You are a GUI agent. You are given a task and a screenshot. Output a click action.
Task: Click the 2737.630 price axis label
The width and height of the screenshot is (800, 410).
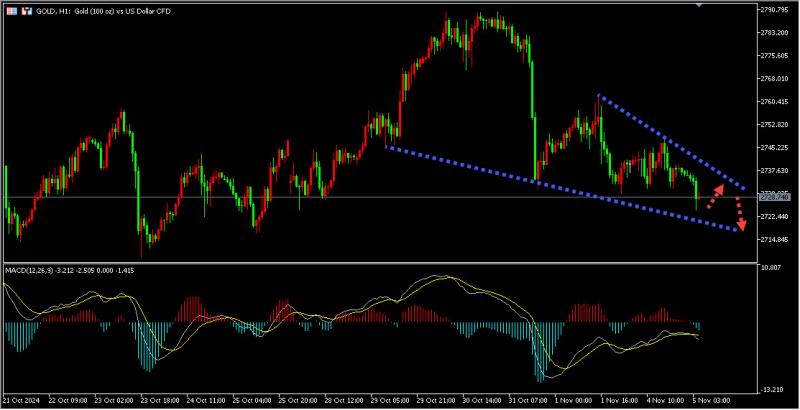click(x=776, y=171)
